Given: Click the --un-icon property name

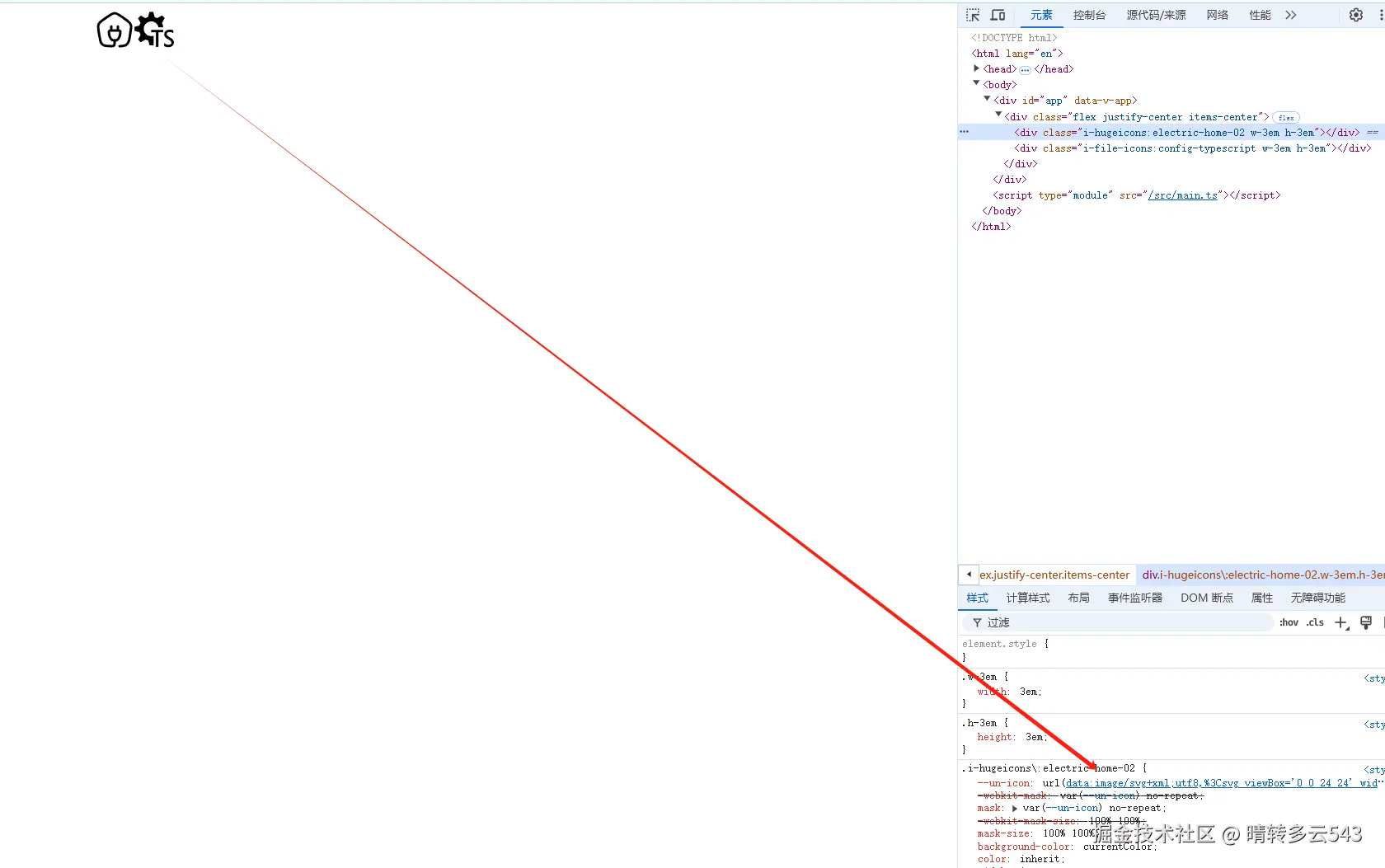Looking at the screenshot, I should (1004, 783).
